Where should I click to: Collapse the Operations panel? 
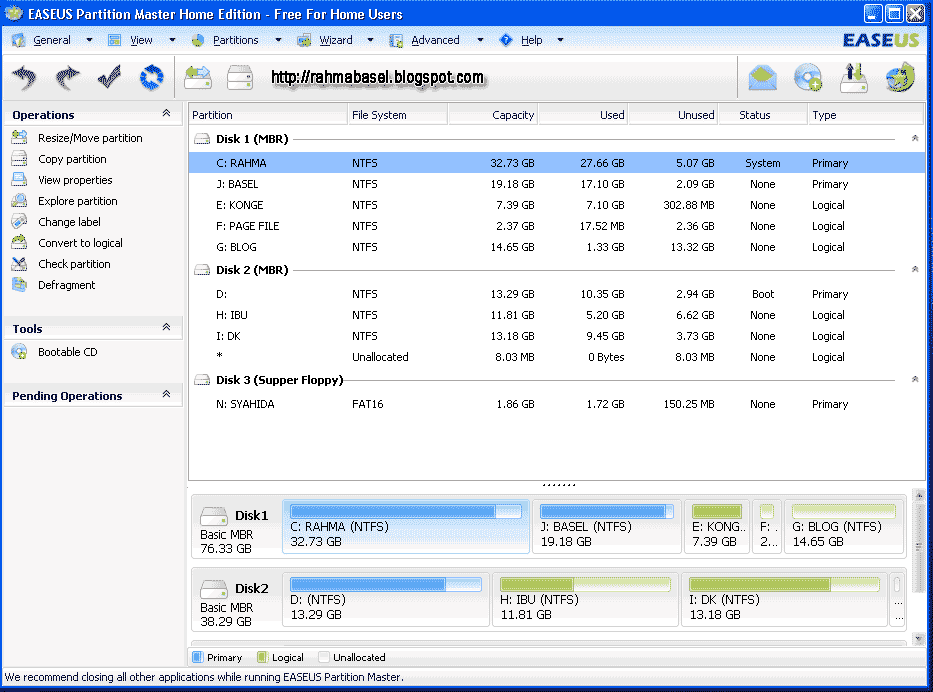point(167,113)
